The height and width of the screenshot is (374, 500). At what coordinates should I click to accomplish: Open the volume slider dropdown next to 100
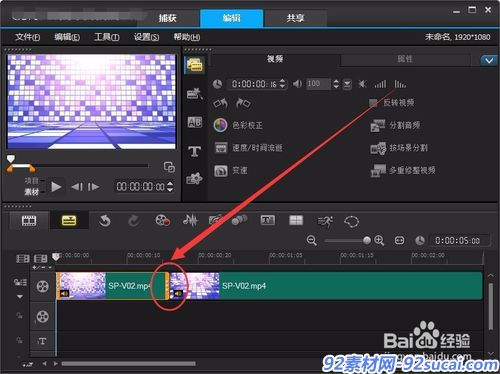347,84
